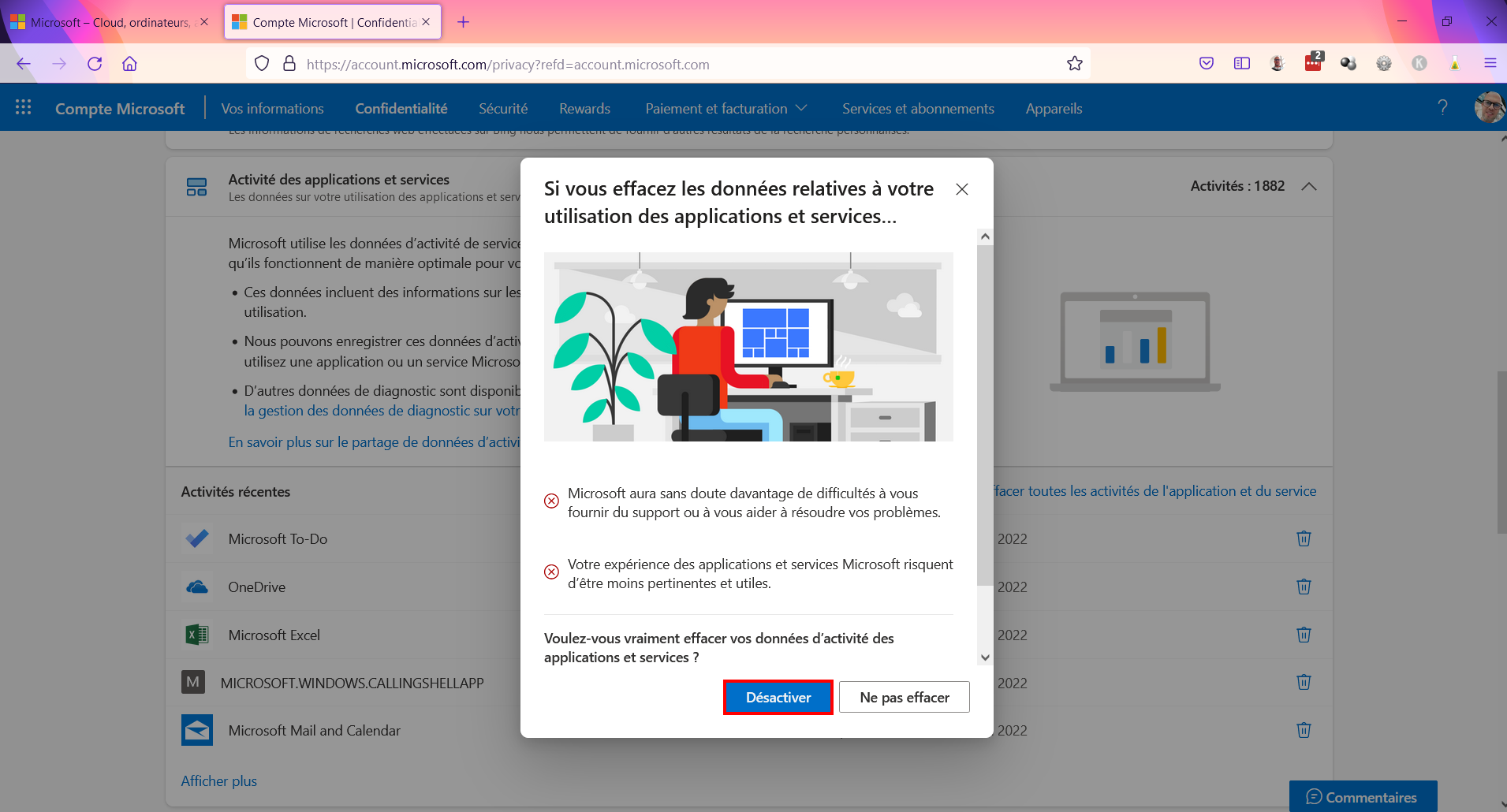Bookmark the page with star icon

pos(1074,64)
